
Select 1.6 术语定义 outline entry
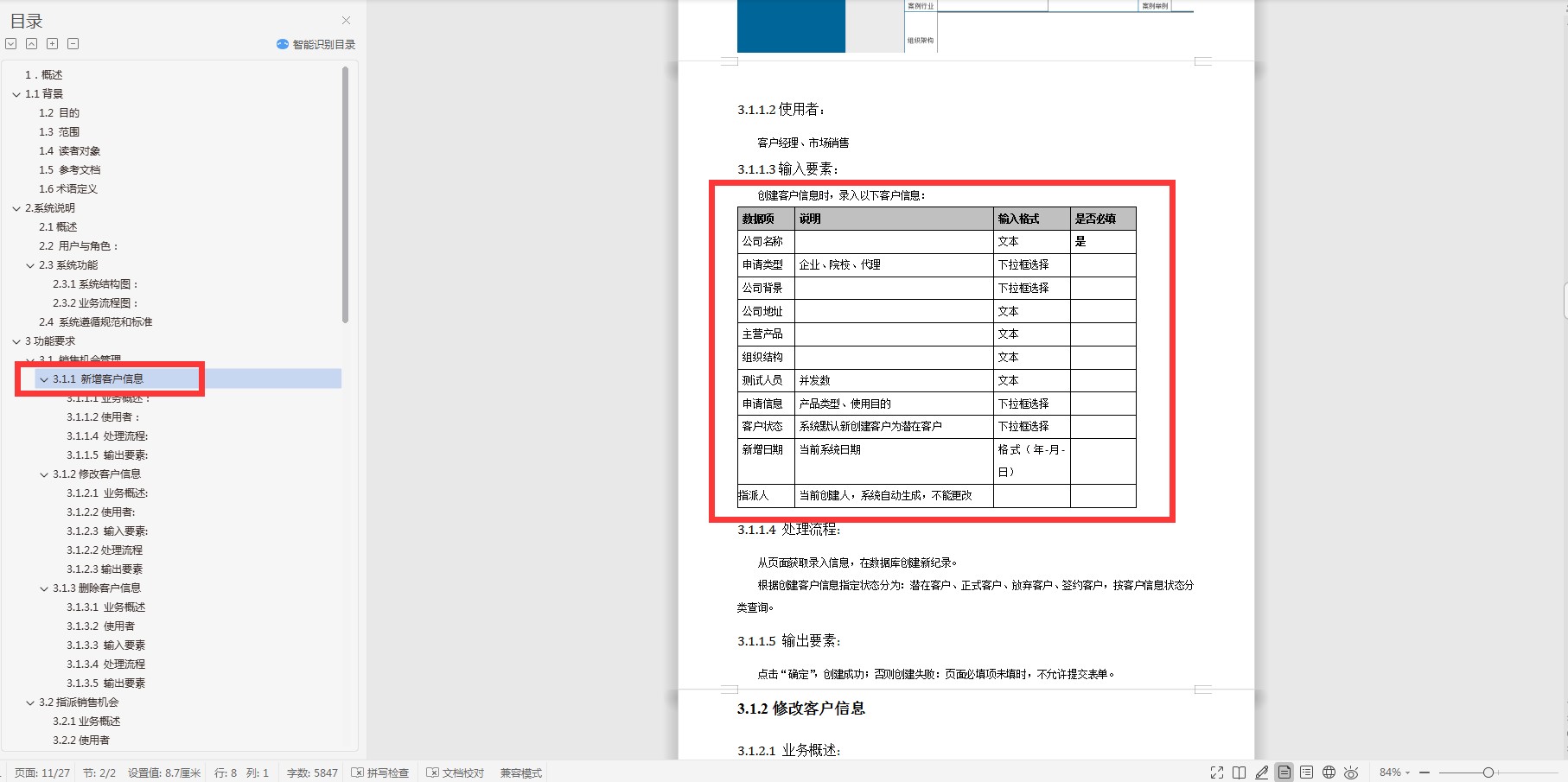coord(68,189)
